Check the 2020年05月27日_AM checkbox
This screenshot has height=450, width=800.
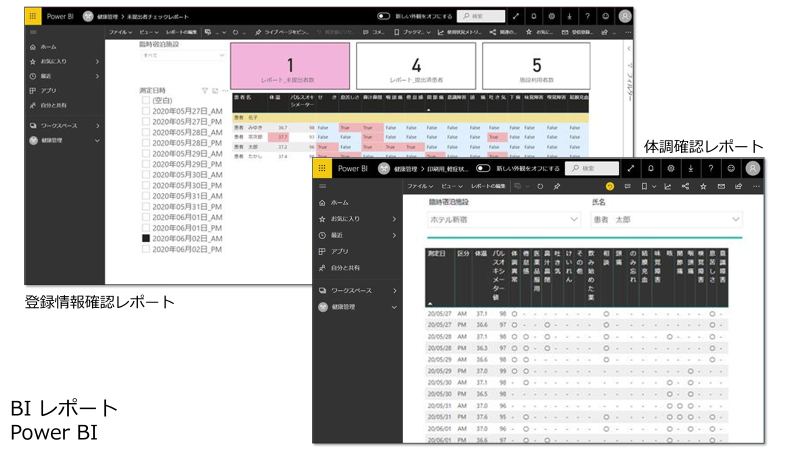point(146,111)
